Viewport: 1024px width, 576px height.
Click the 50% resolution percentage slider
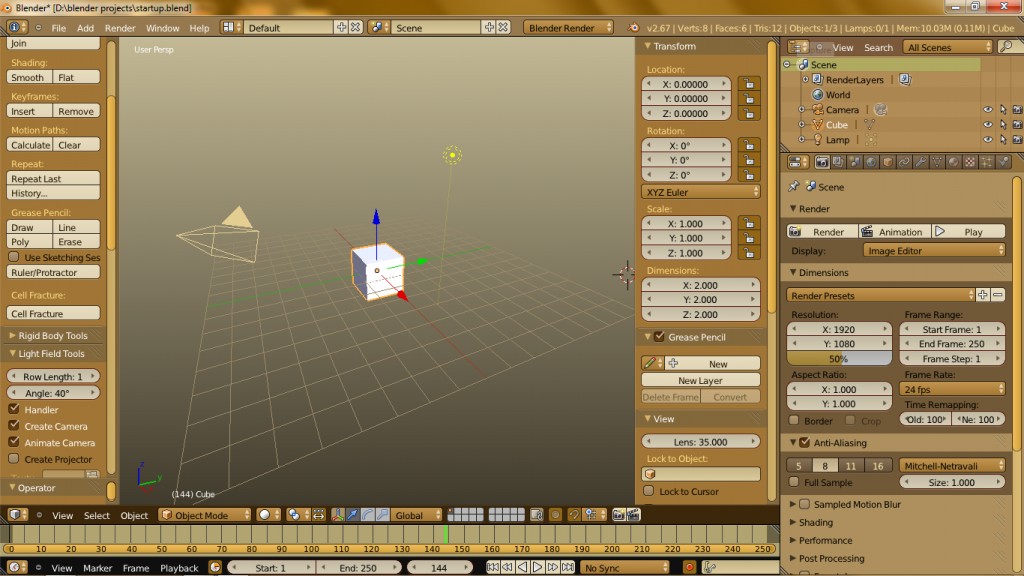838,358
